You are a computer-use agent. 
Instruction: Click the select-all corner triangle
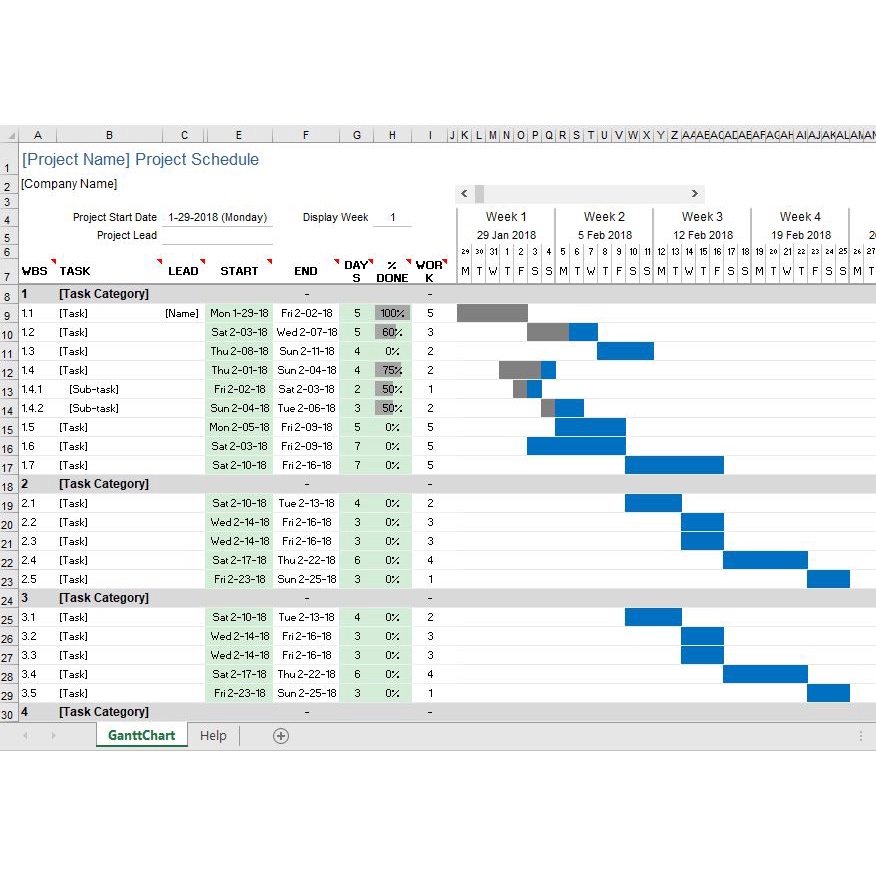pyautogui.click(x=11, y=135)
